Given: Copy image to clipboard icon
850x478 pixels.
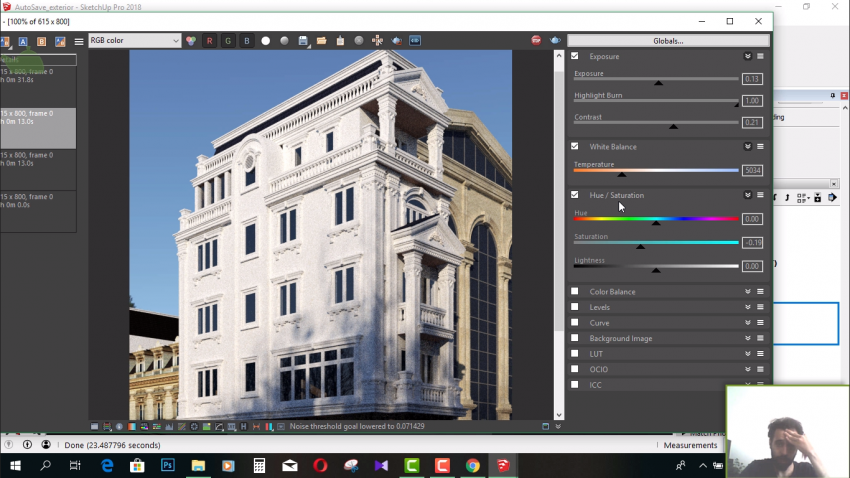Looking at the screenshot, I should point(340,41).
